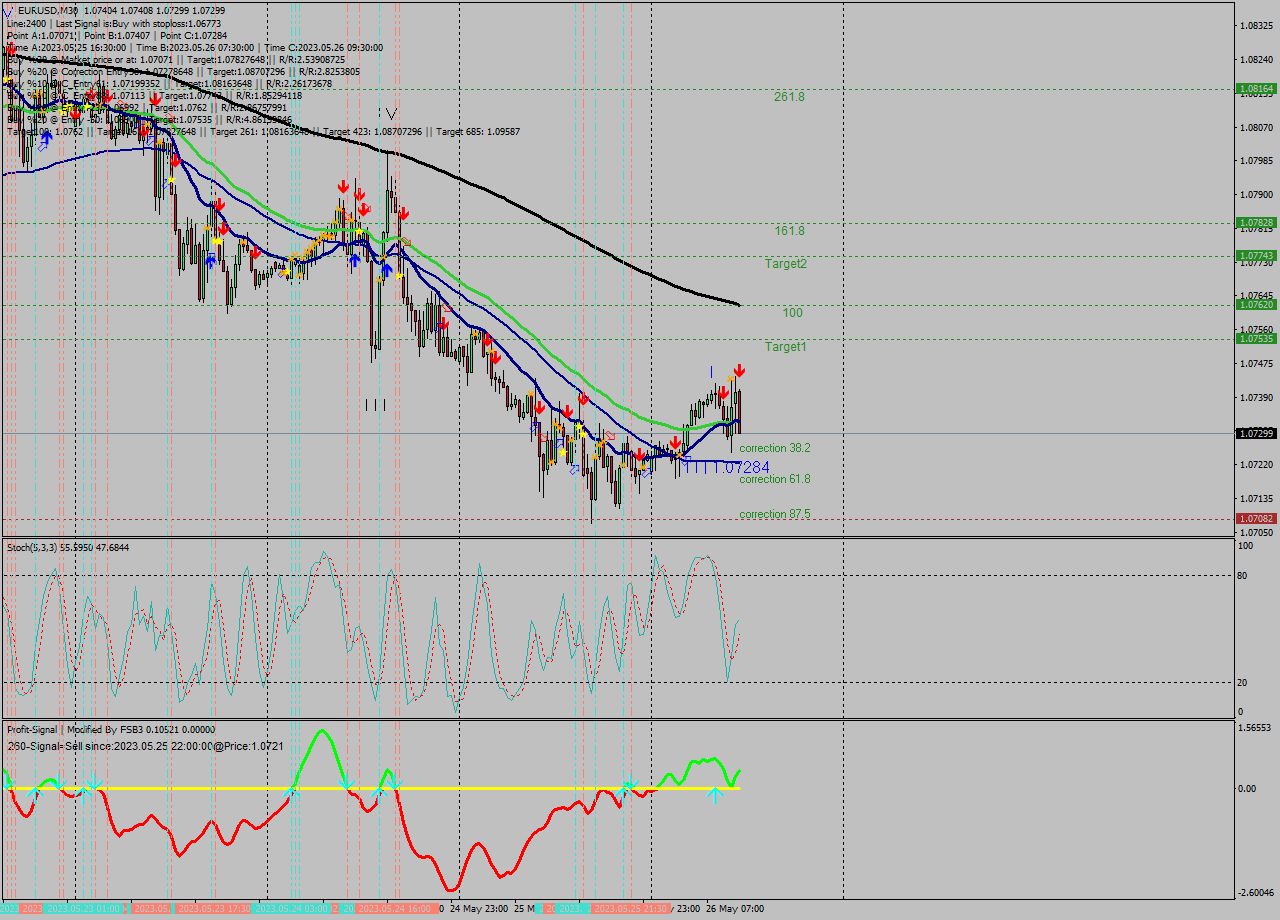The height and width of the screenshot is (920, 1280).
Task: Select the cyan up arrow in the Profit-Signal panel
Action: coord(716,797)
